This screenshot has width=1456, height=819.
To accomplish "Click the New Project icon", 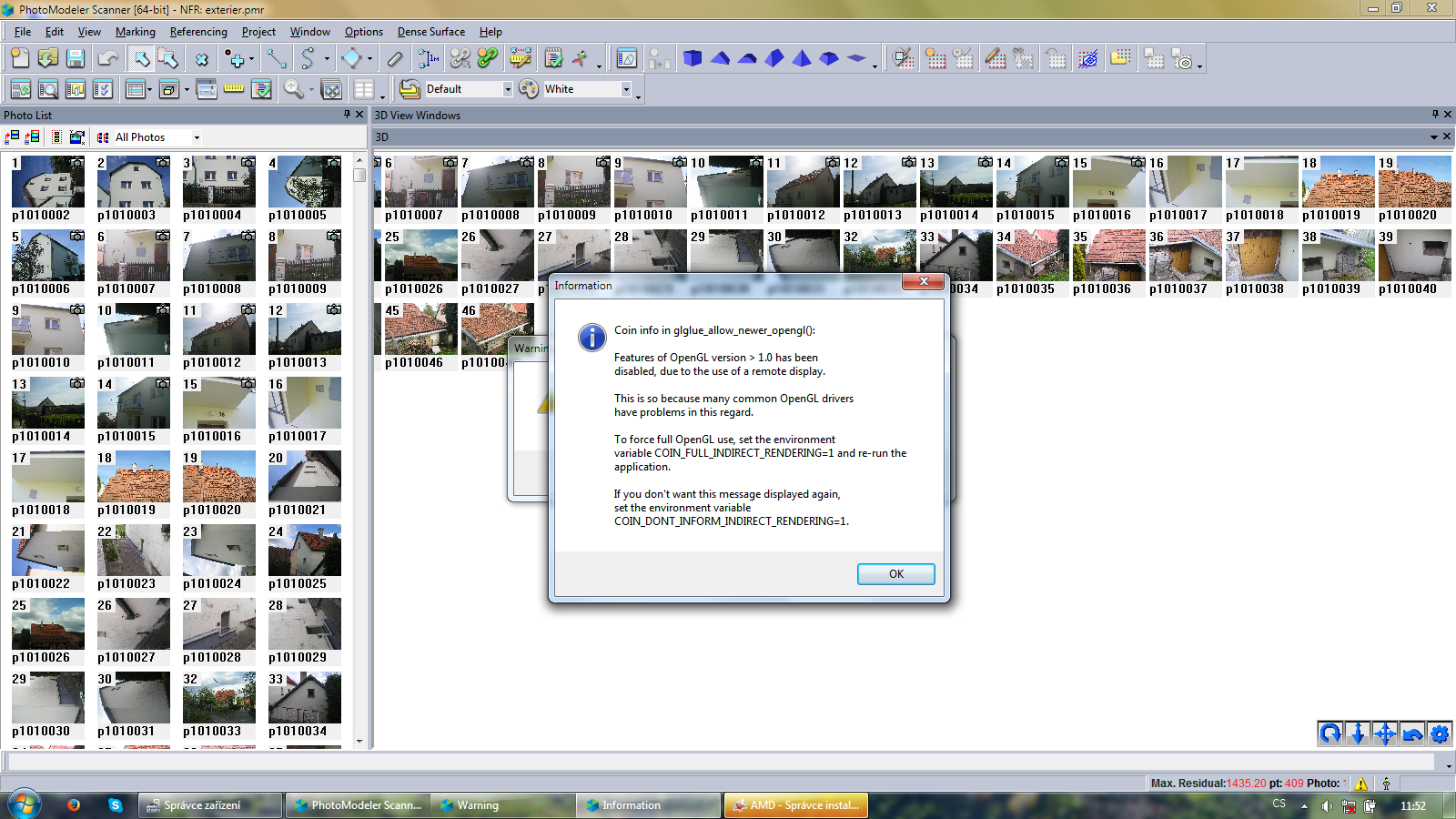I will click(x=20, y=59).
